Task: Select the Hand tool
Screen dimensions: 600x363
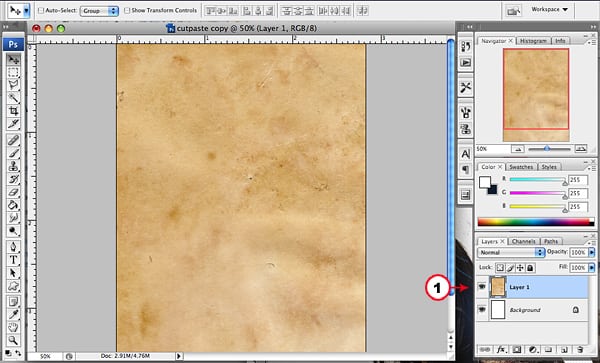Action: pos(13,327)
